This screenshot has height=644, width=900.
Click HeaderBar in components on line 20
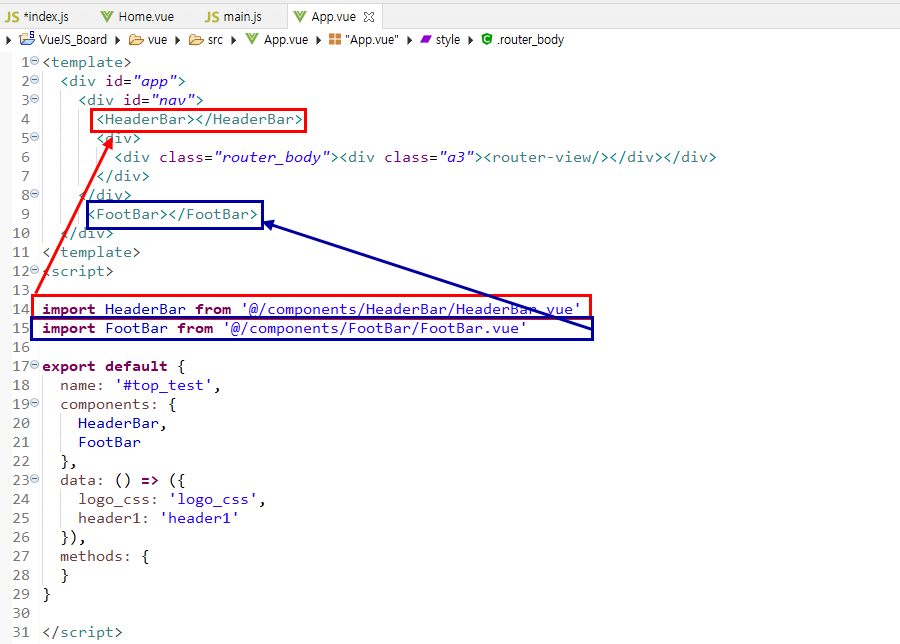pyautogui.click(x=118, y=424)
